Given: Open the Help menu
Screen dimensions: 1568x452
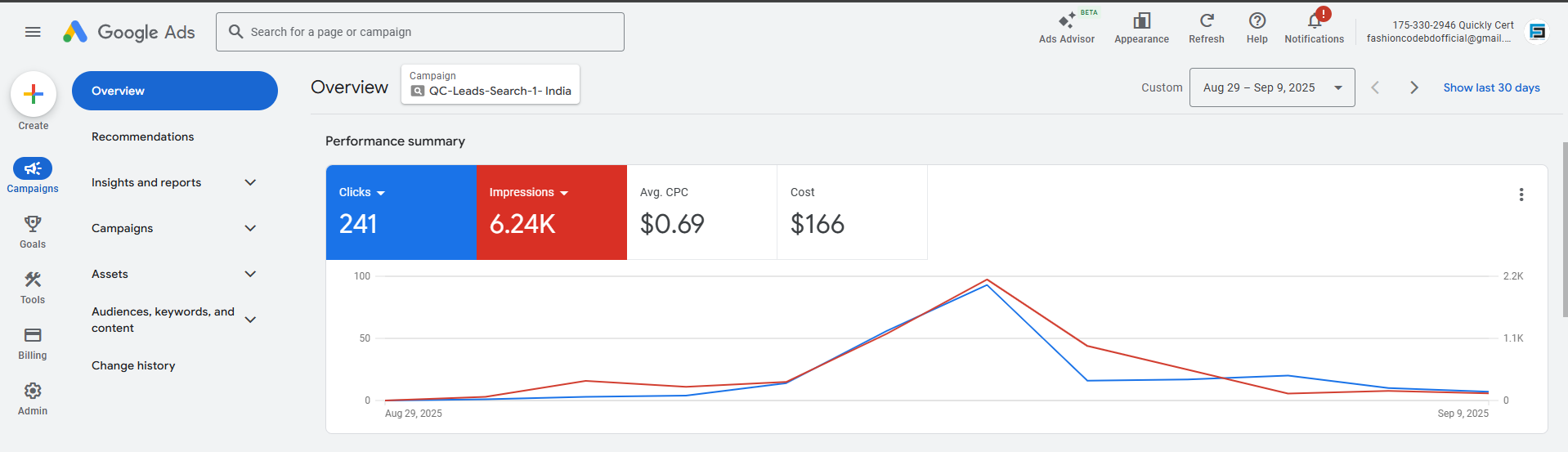Looking at the screenshot, I should (x=1257, y=27).
